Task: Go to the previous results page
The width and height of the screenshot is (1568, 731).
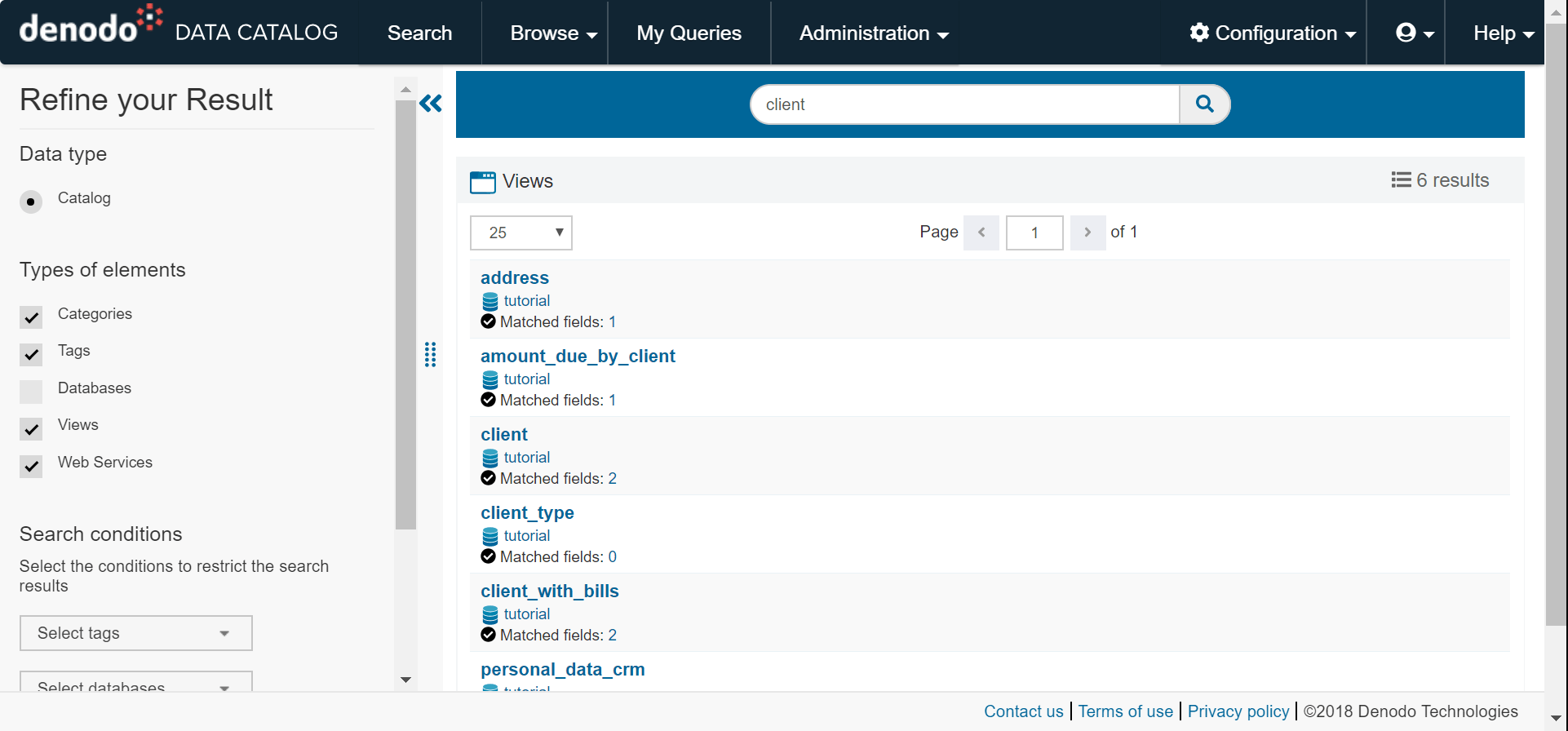Action: (x=981, y=233)
